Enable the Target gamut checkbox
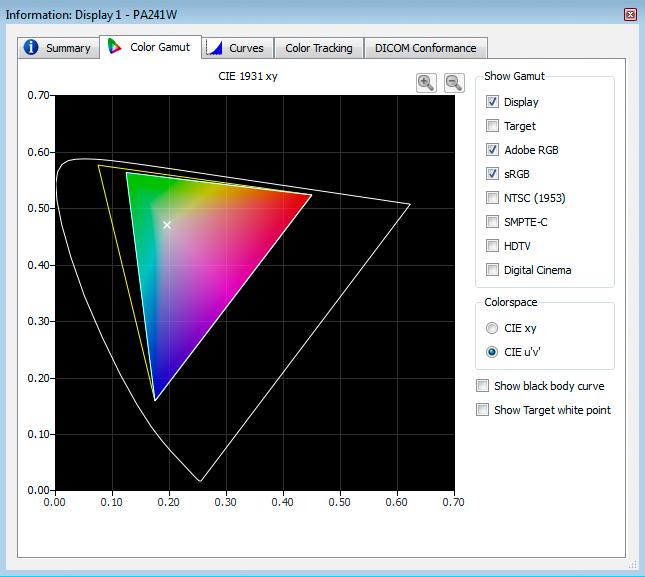The width and height of the screenshot is (645, 577). pyautogui.click(x=492, y=125)
